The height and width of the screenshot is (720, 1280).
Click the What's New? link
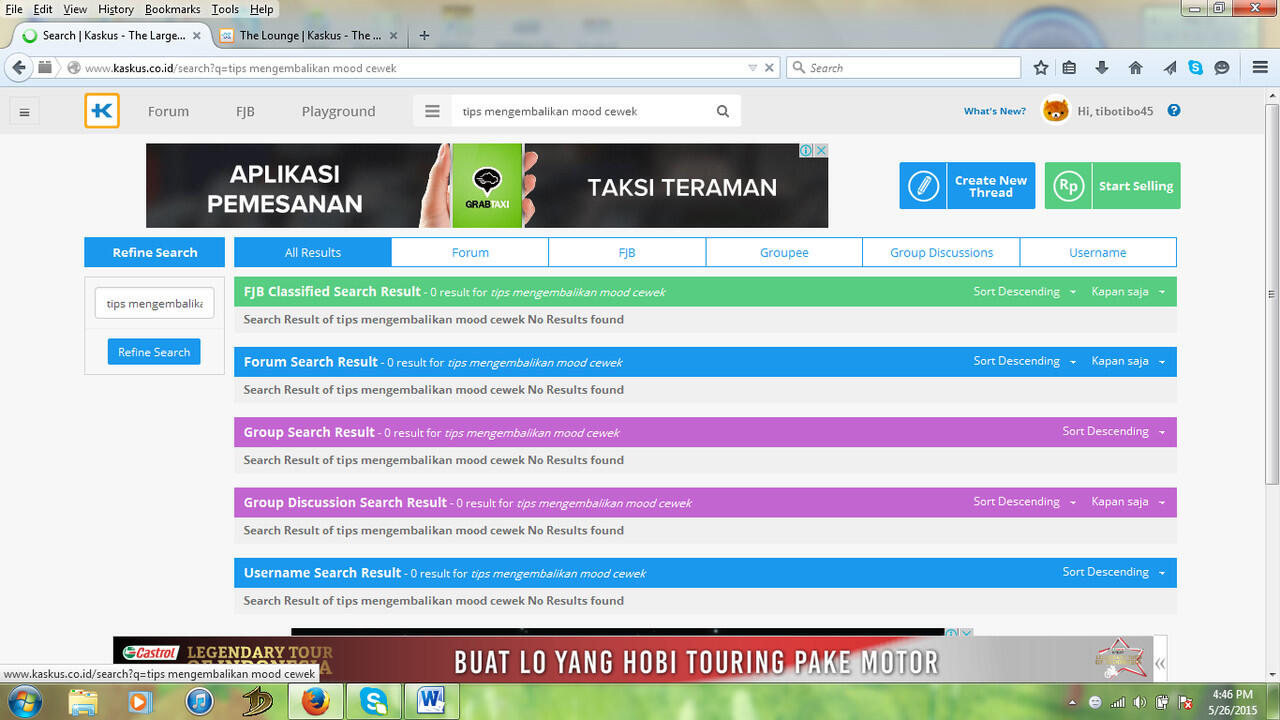(994, 111)
